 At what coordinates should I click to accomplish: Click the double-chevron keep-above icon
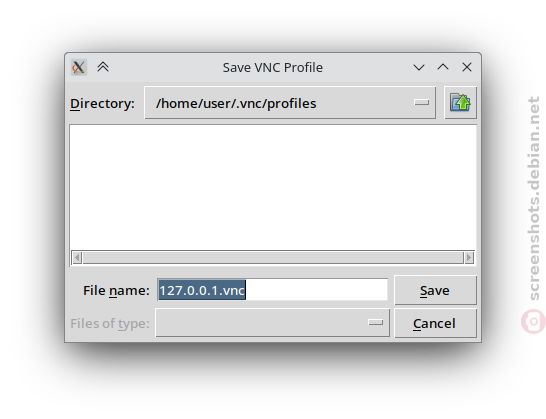click(x=103, y=67)
